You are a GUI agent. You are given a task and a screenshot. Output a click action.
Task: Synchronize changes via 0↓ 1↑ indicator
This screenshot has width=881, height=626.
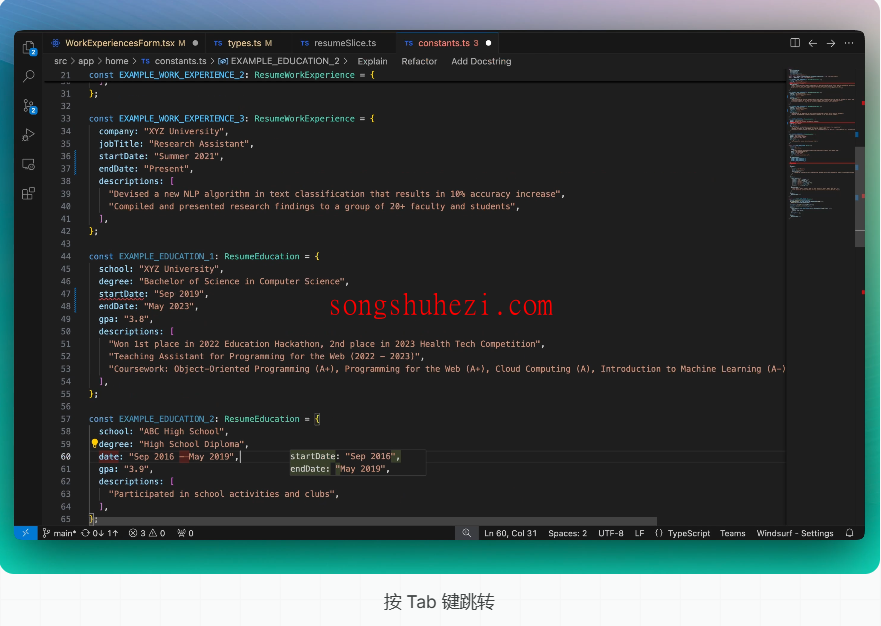coord(99,533)
